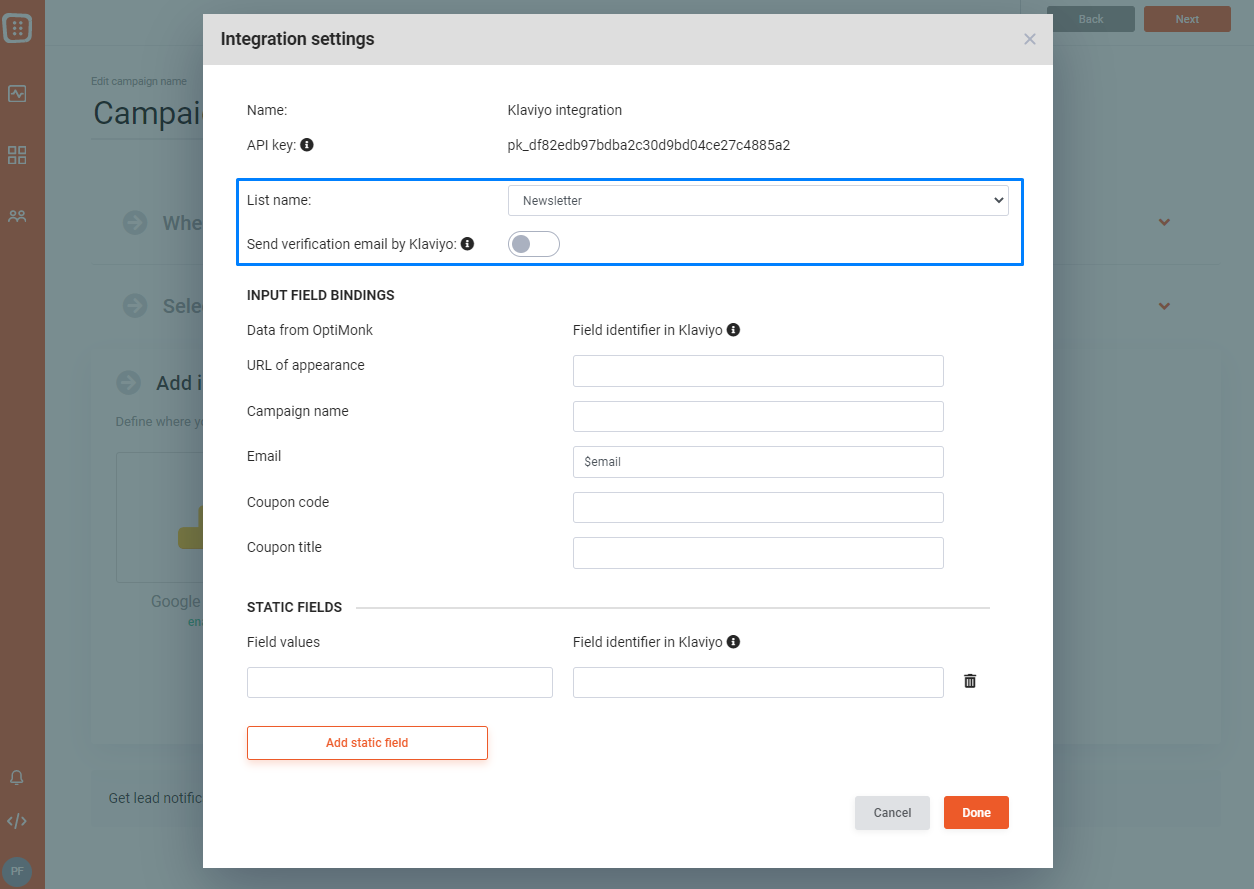Confirm settings with the Done button

[976, 812]
